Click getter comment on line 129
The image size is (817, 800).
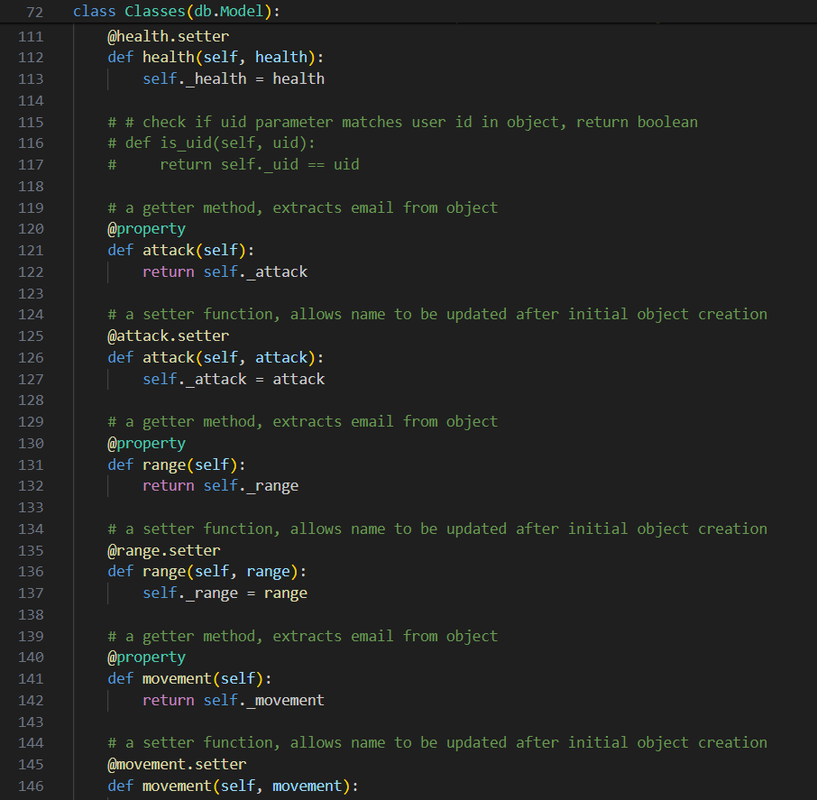(x=302, y=422)
